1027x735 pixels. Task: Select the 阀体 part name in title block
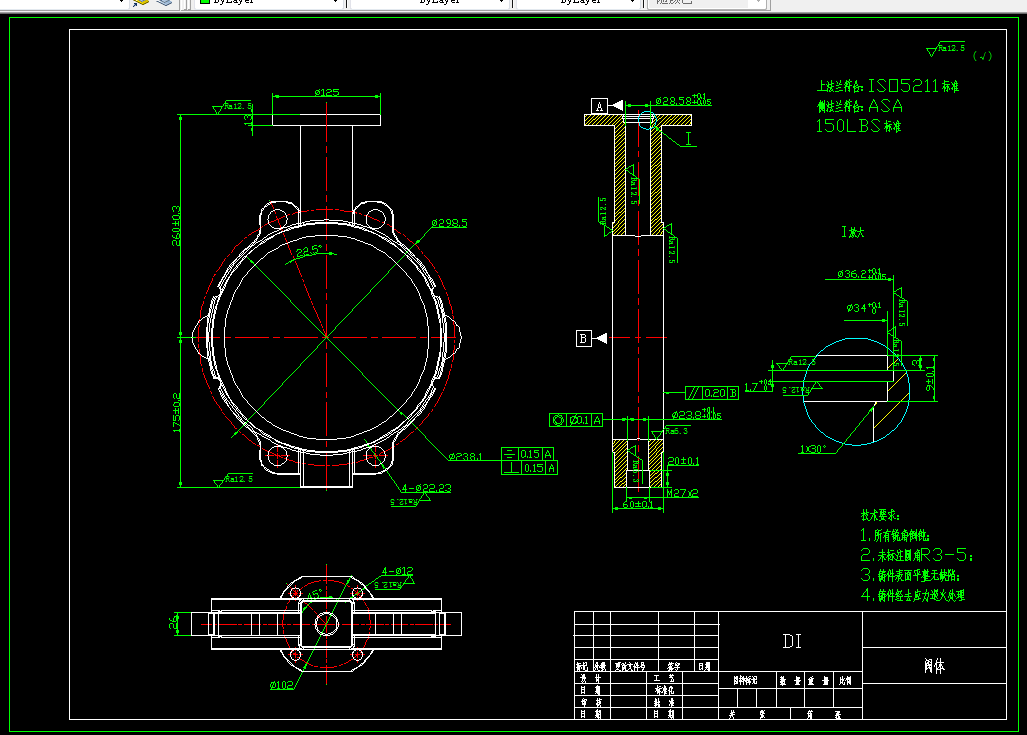click(x=934, y=666)
